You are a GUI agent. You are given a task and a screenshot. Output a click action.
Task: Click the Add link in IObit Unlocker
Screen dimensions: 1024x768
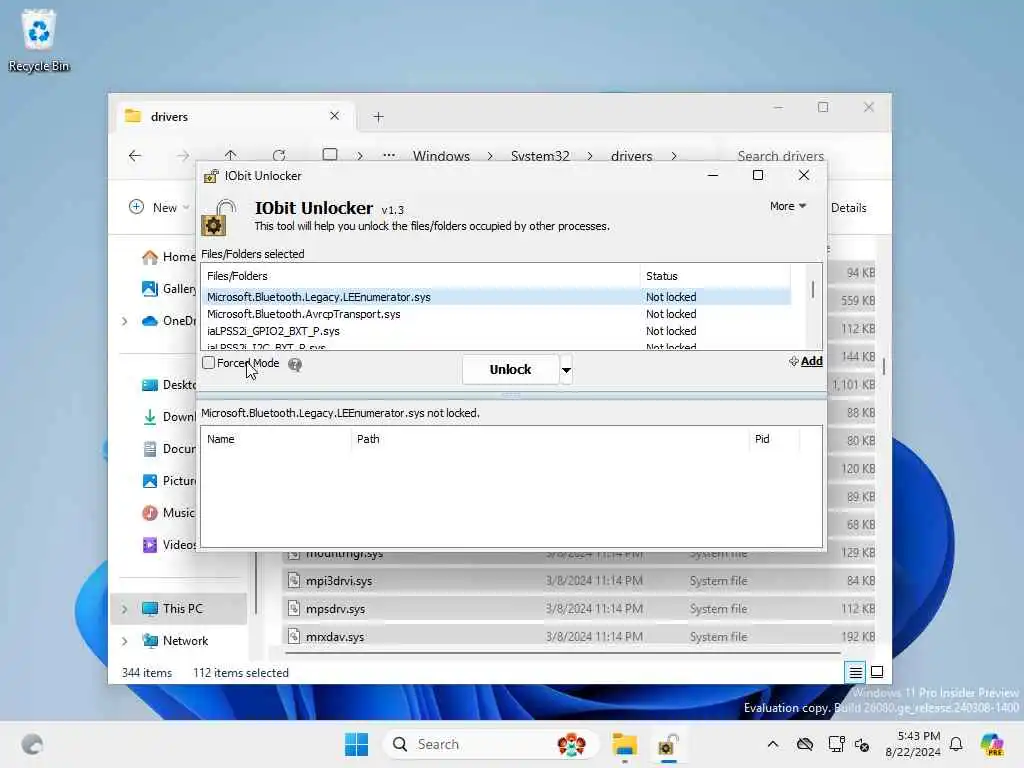pyautogui.click(x=806, y=361)
